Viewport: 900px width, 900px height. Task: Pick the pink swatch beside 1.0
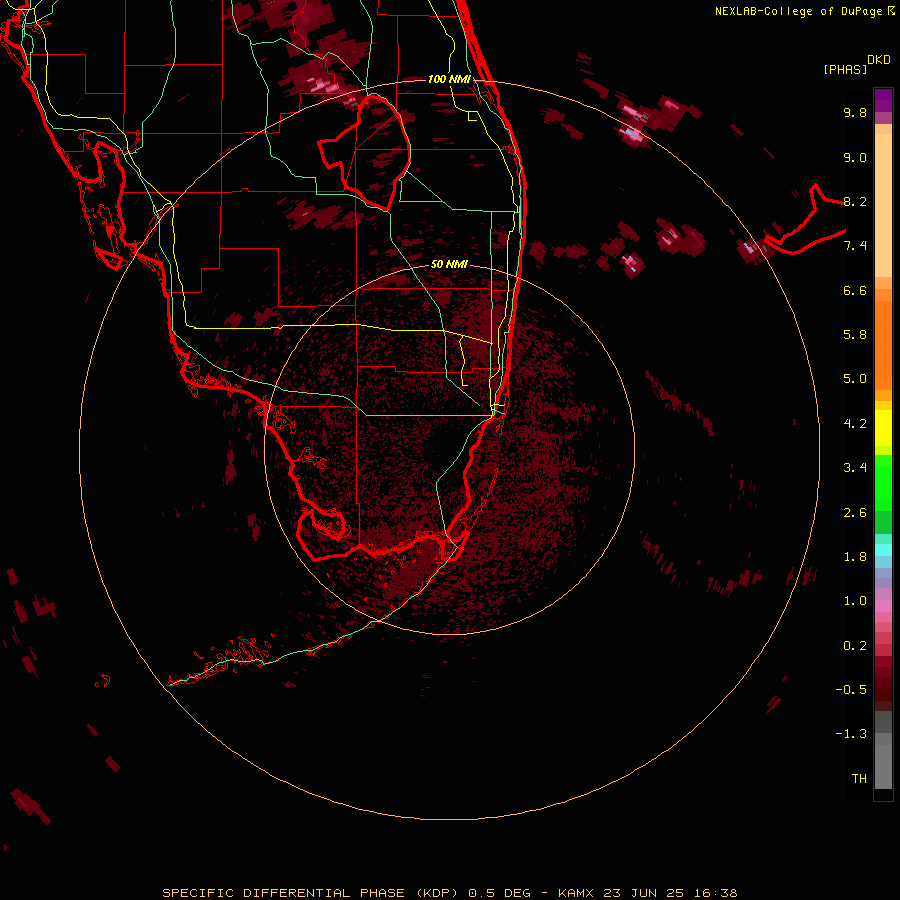tap(883, 605)
